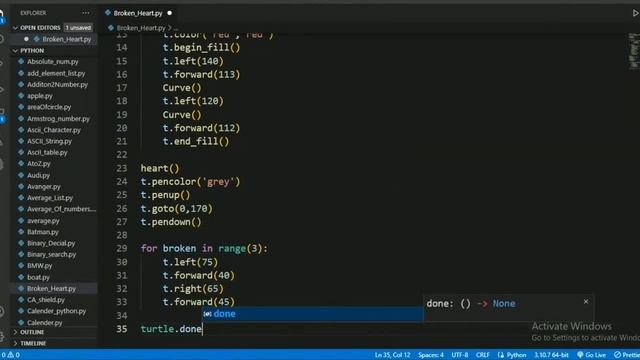Open the Explorer more actions ellipsis
Screen dimensions: 640x360
click(x=86, y=13)
